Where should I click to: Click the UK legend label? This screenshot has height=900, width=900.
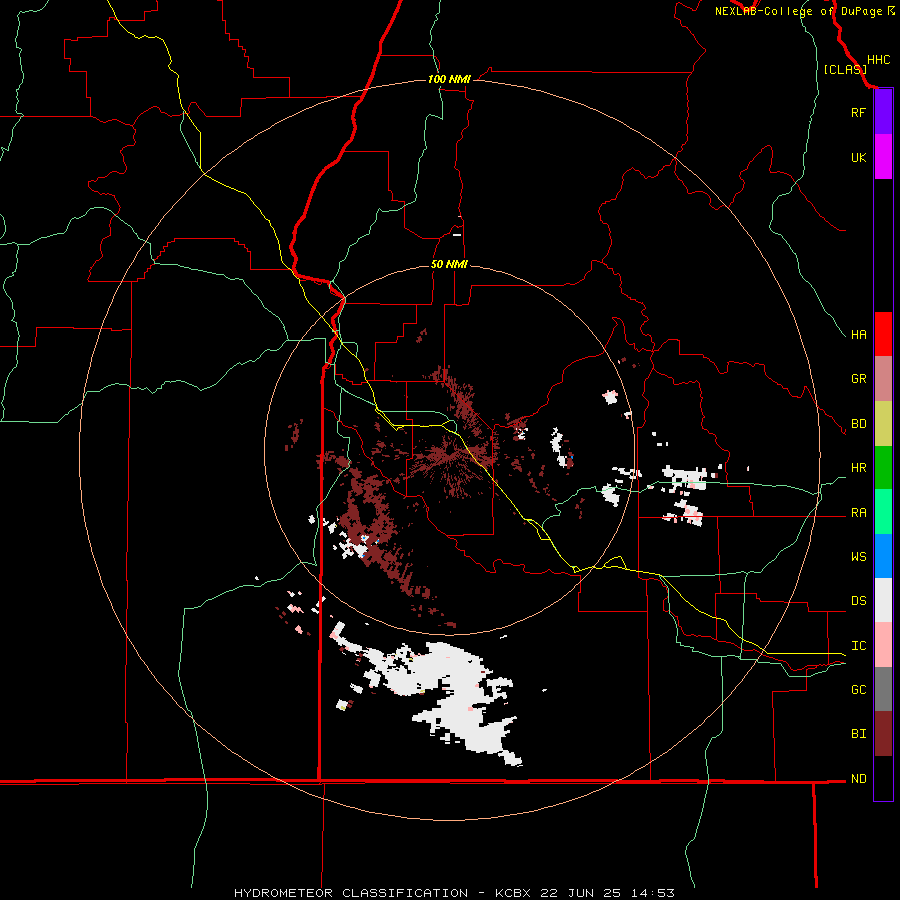point(858,157)
